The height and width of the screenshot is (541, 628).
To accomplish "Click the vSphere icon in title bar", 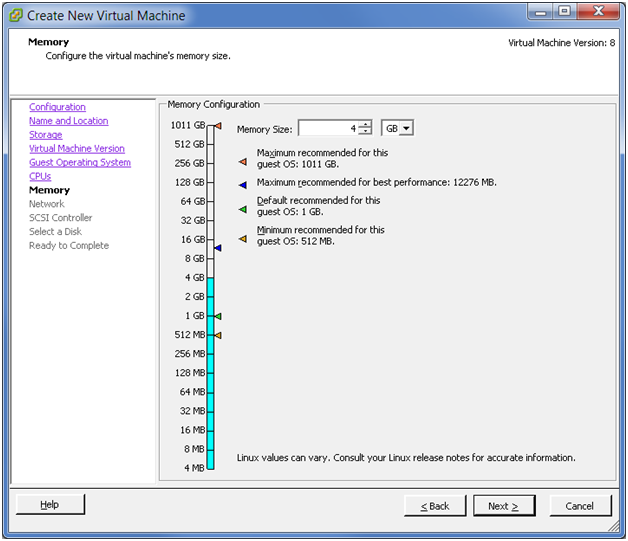I will [x=16, y=16].
